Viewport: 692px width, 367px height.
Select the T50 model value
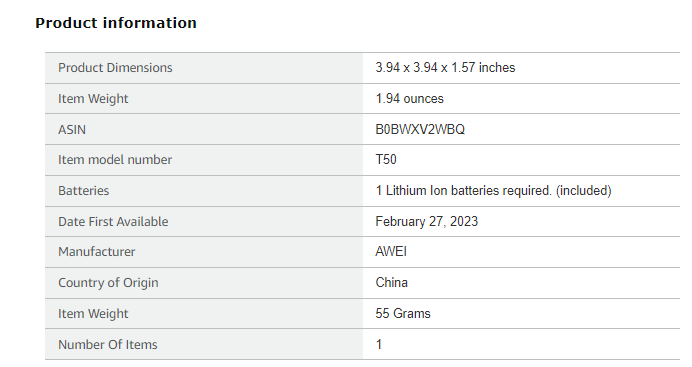click(x=386, y=159)
